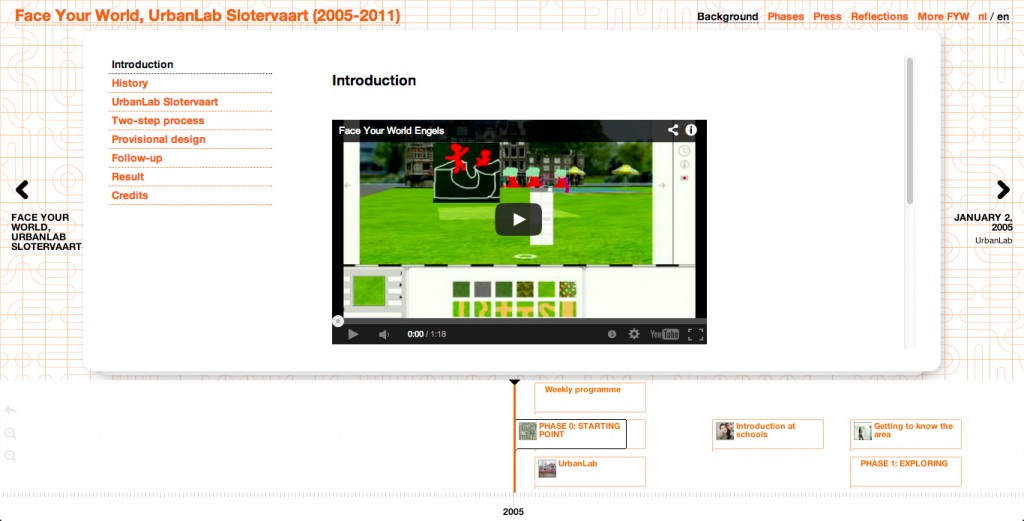Click the content panel scrollbar

click(910, 131)
